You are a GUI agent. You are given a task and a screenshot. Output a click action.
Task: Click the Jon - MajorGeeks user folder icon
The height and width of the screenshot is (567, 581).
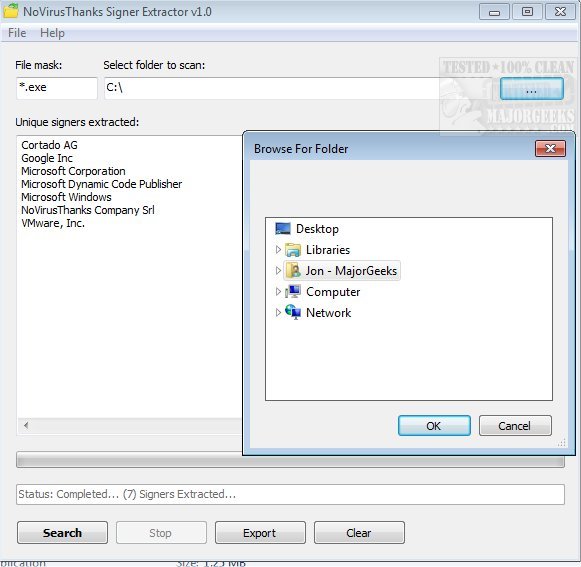click(x=293, y=271)
